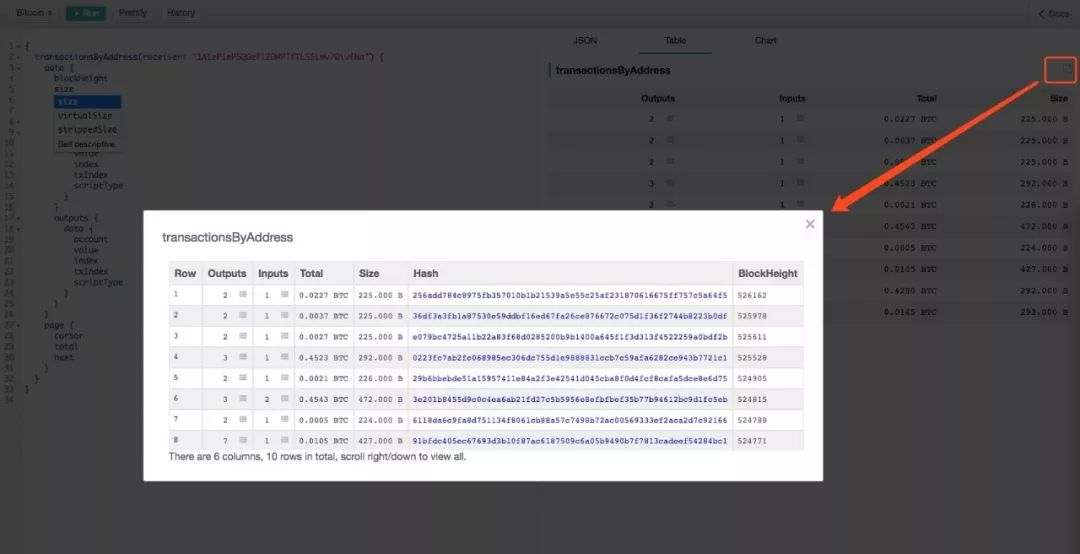Close the transactionsByAddress popup with X
The width and height of the screenshot is (1080, 554).
click(810, 224)
